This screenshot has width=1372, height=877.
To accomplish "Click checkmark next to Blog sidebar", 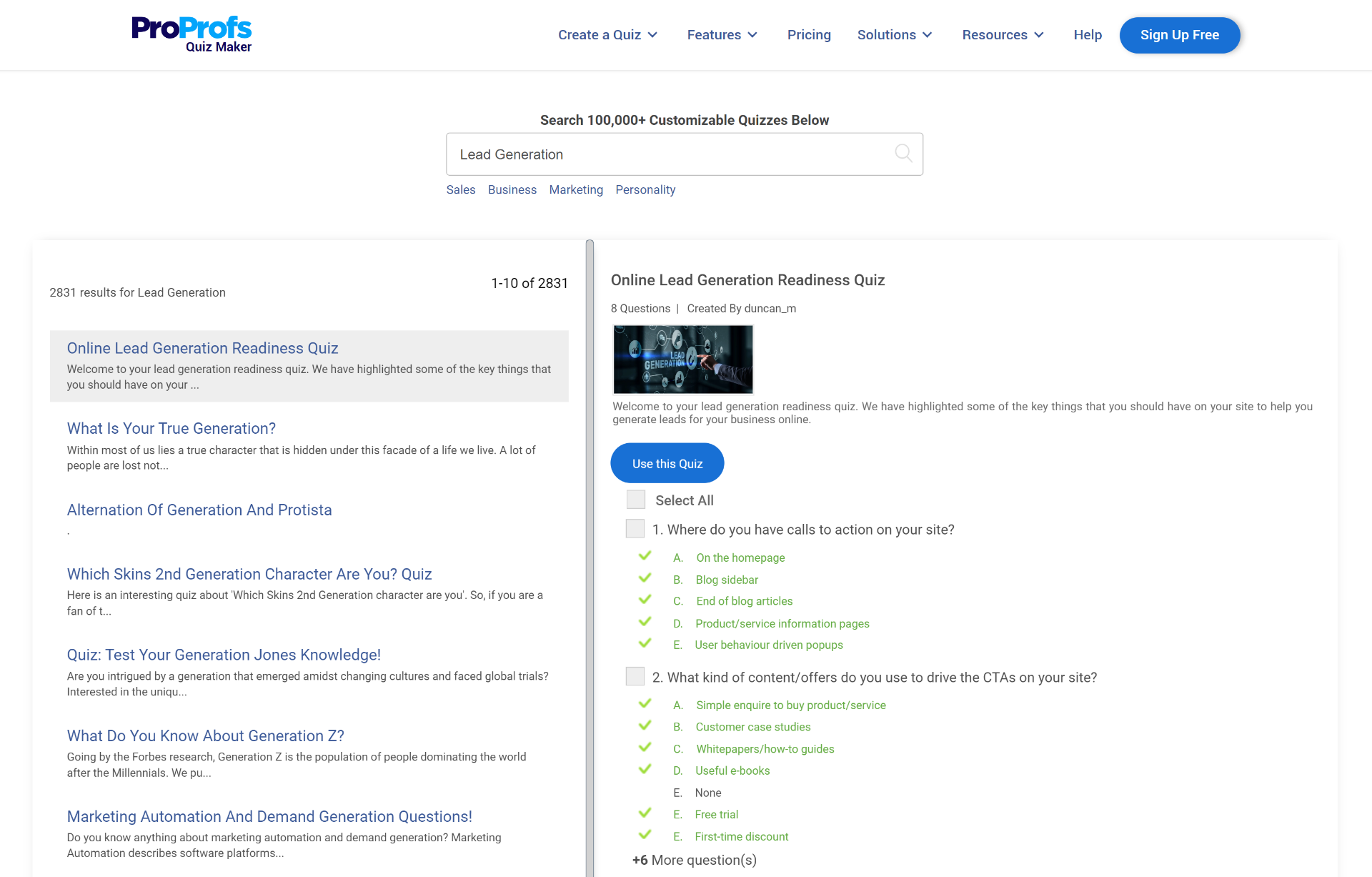I will coord(645,578).
